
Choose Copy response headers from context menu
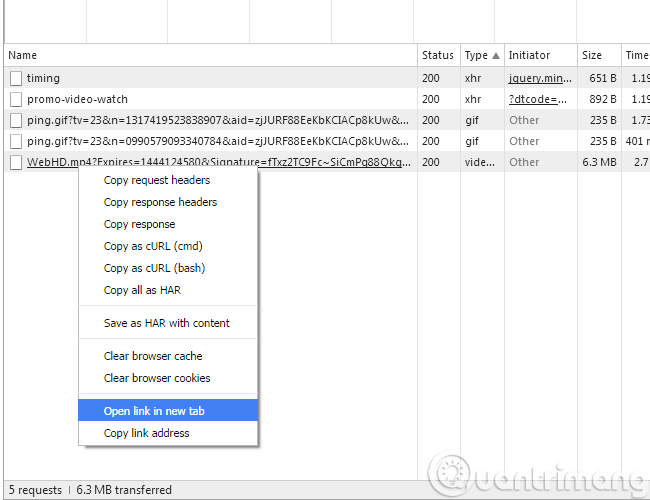pyautogui.click(x=160, y=203)
